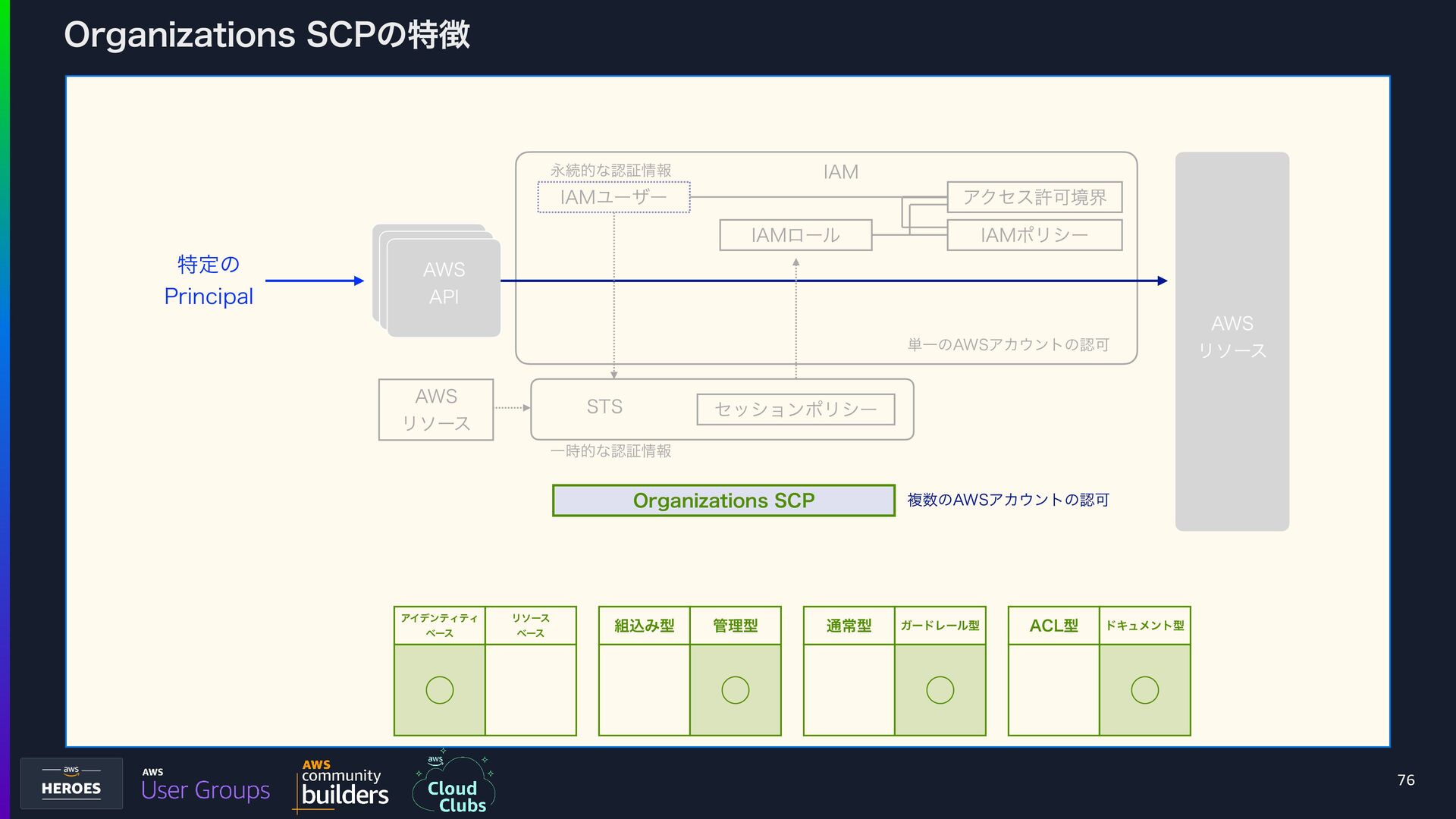The height and width of the screenshot is (819, 1456).
Task: Click the slide title Organizations SCPの特徴
Action: (267, 35)
